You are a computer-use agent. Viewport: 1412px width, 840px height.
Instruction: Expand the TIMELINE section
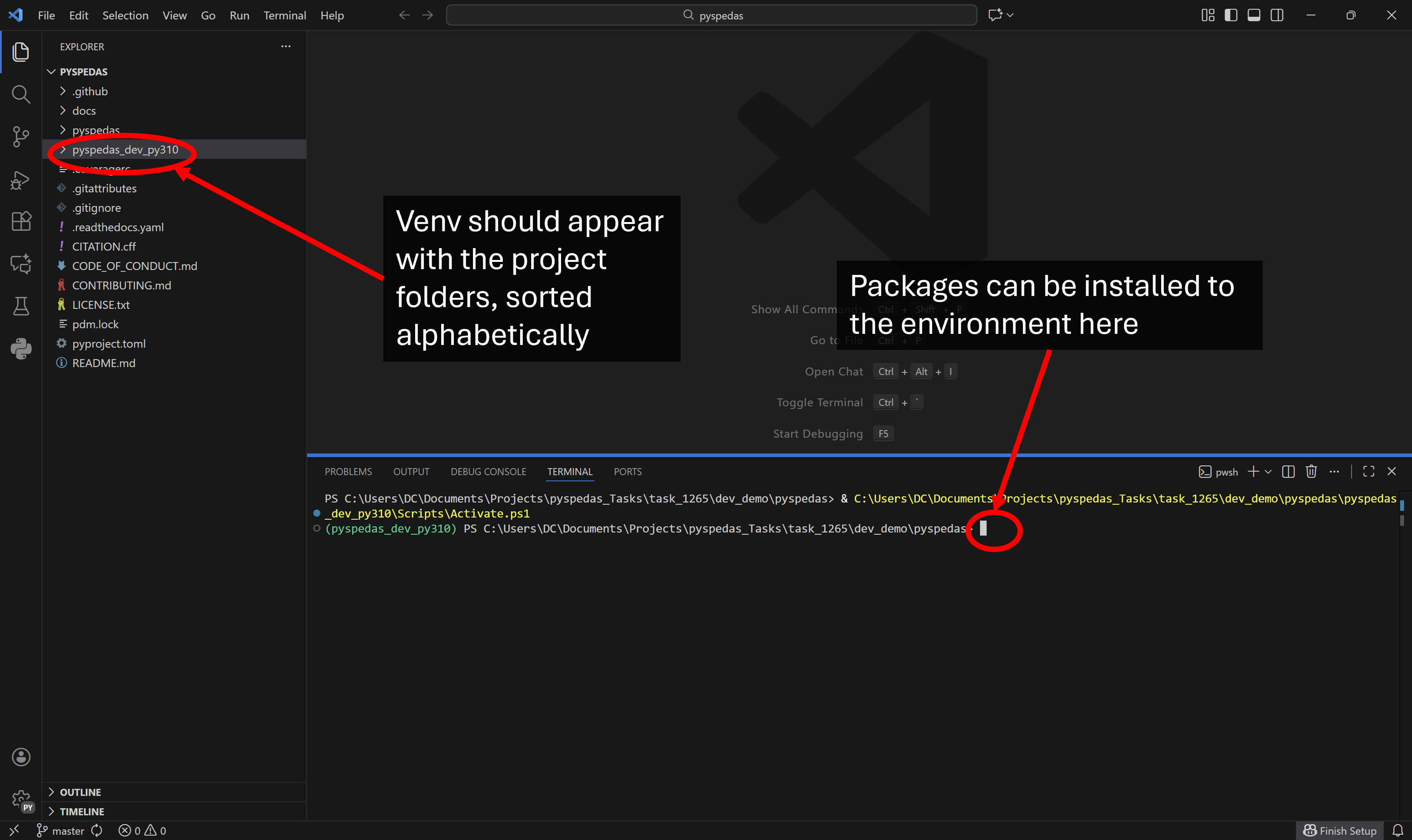pos(174,811)
